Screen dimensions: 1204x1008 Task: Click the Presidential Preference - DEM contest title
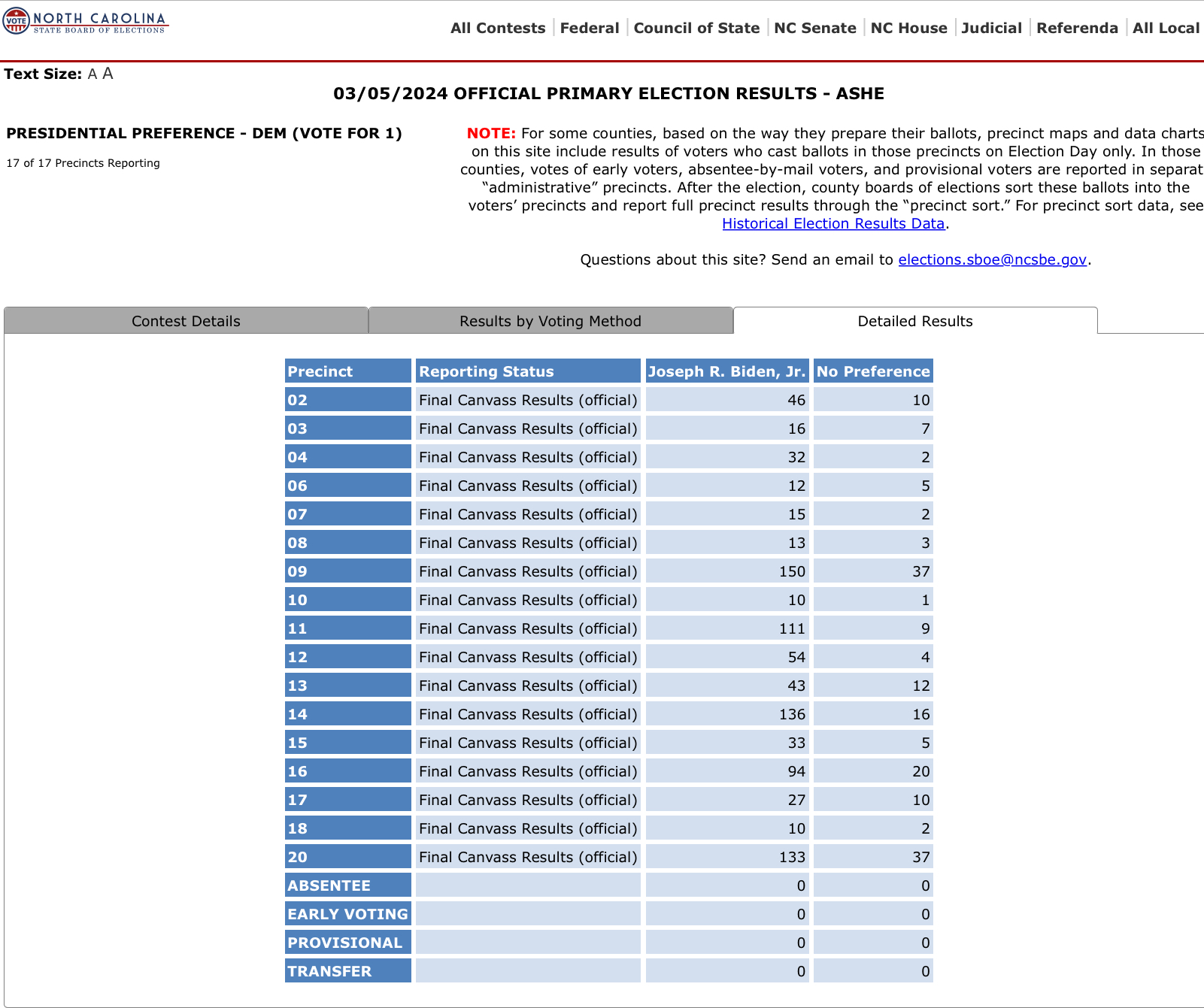point(204,134)
